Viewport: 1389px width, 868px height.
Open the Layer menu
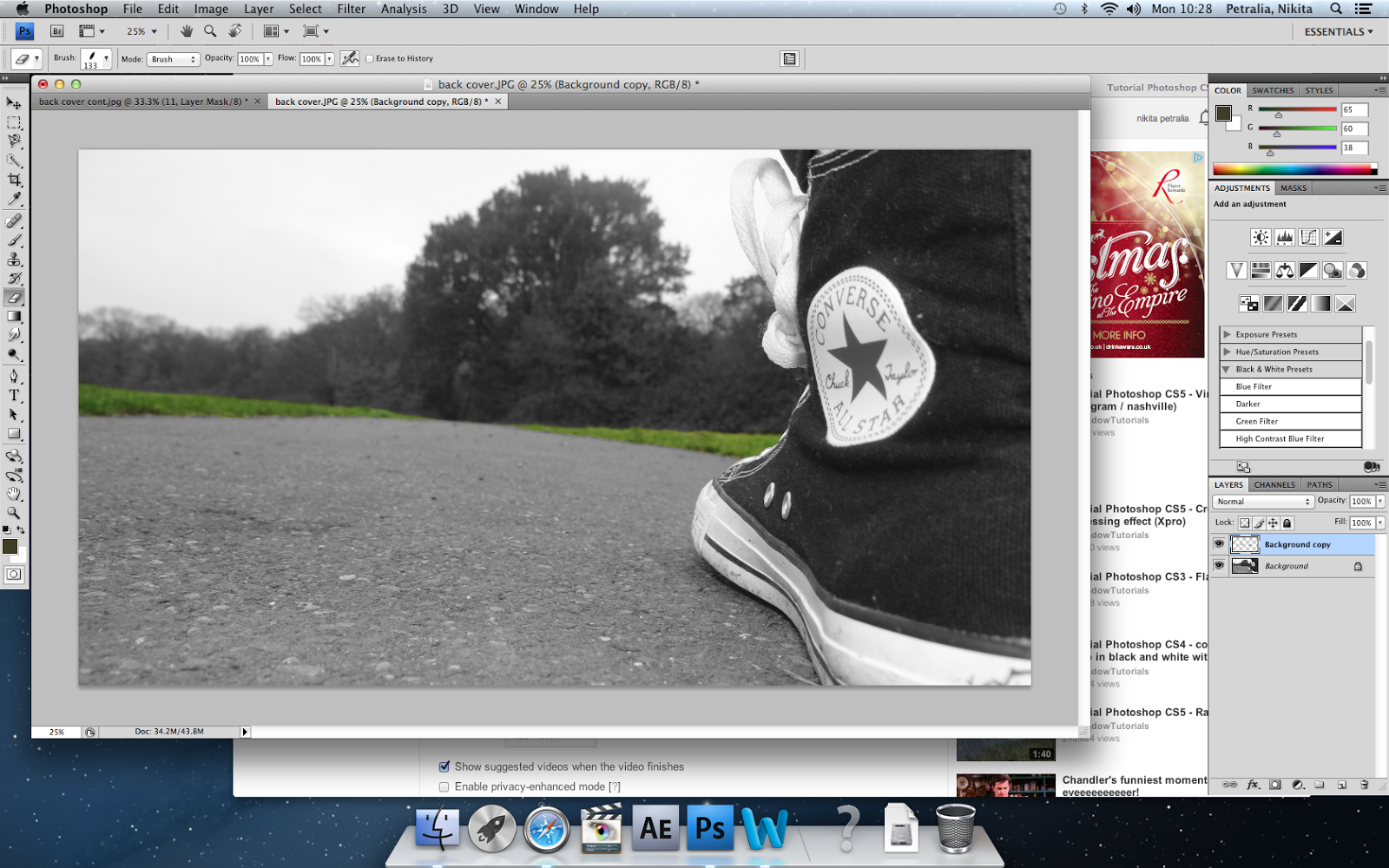259,9
